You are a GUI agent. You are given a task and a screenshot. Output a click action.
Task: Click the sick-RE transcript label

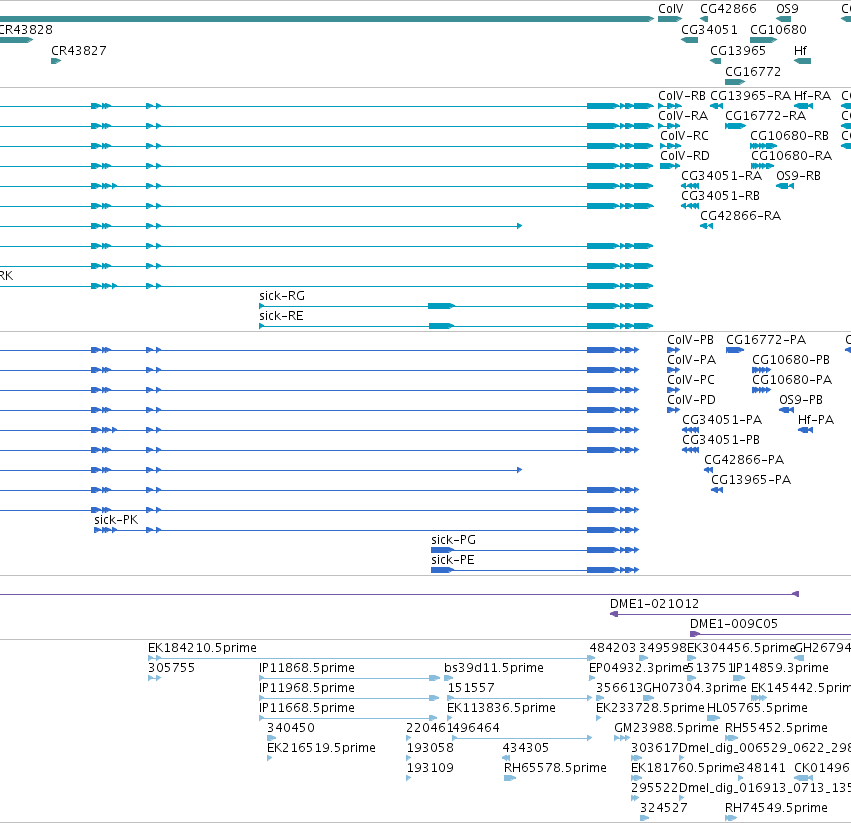(281, 316)
